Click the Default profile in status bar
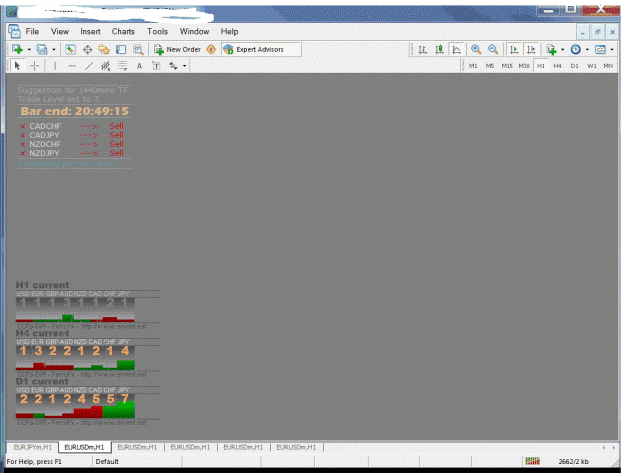The height and width of the screenshot is (473, 625). (107, 462)
